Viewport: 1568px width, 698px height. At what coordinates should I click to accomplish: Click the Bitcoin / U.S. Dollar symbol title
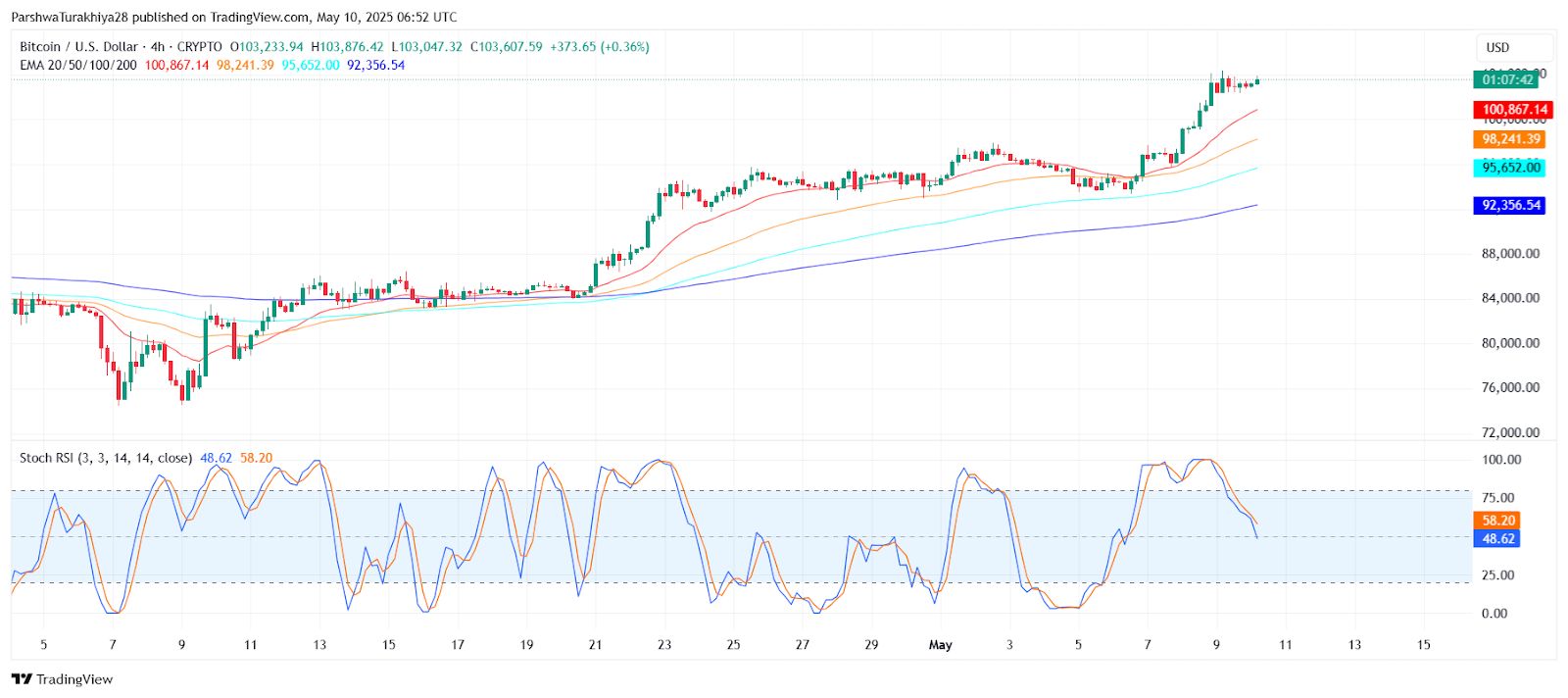click(x=78, y=47)
